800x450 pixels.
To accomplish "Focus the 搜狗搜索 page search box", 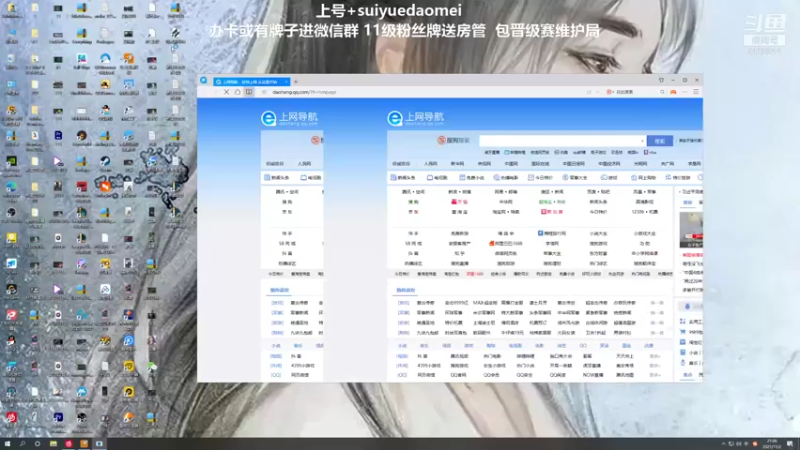I will (x=562, y=140).
